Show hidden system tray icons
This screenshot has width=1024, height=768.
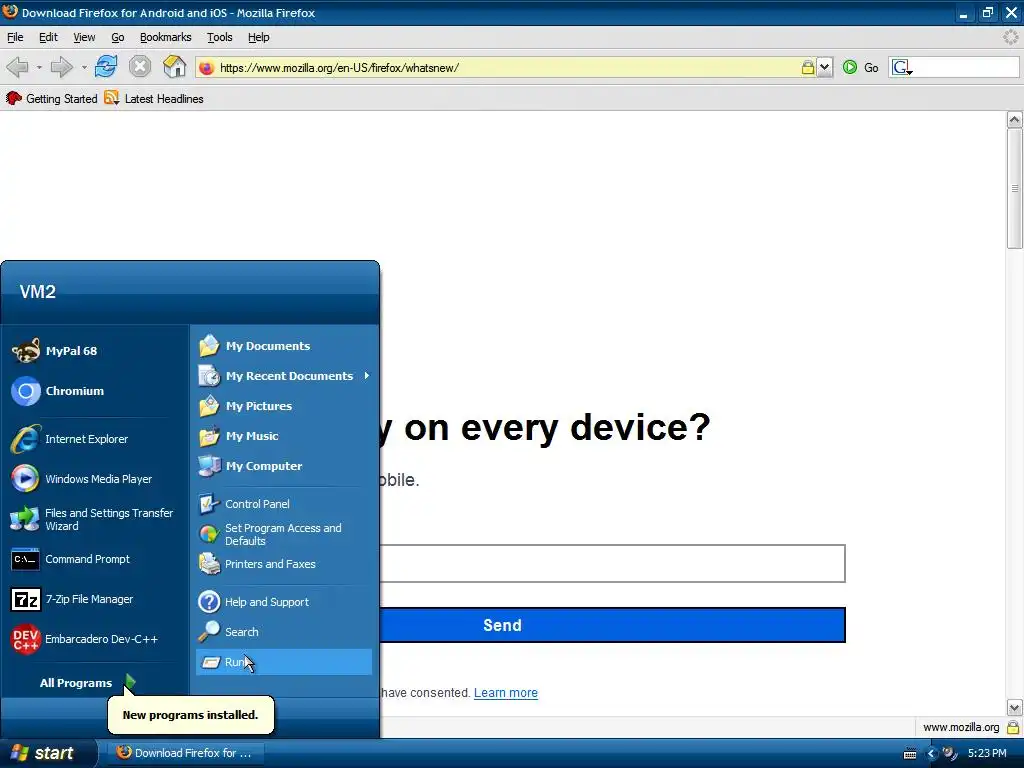pos(932,754)
